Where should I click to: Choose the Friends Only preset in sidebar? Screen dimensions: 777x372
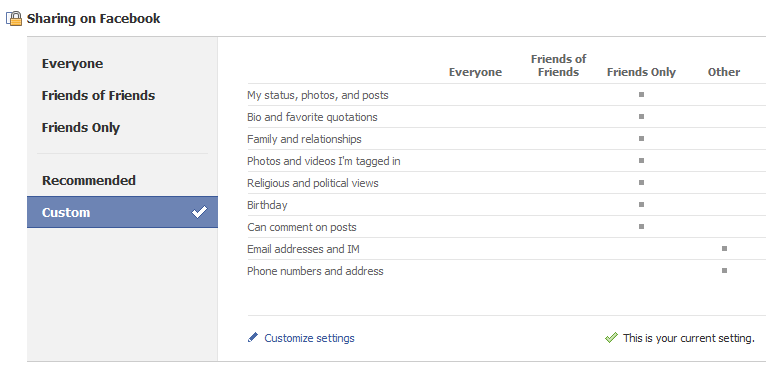point(81,128)
